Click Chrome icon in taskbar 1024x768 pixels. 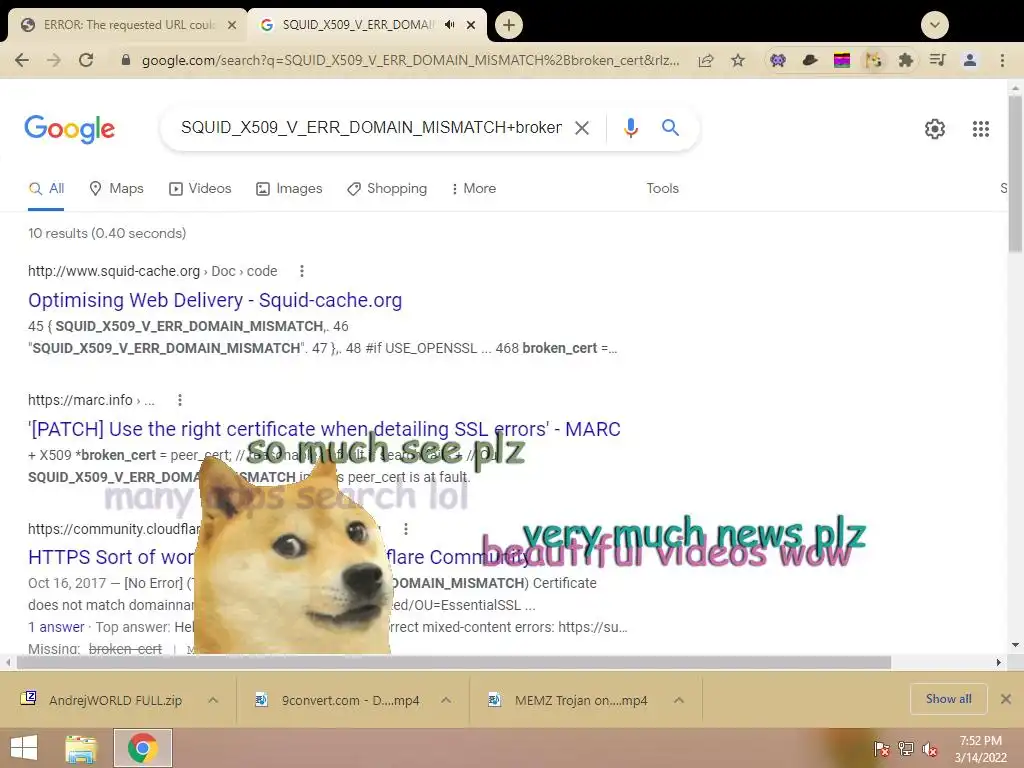coord(143,748)
